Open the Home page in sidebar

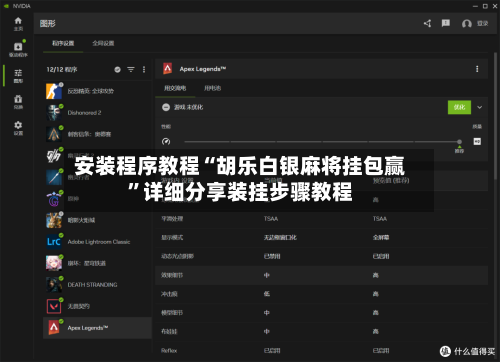pos(18,24)
